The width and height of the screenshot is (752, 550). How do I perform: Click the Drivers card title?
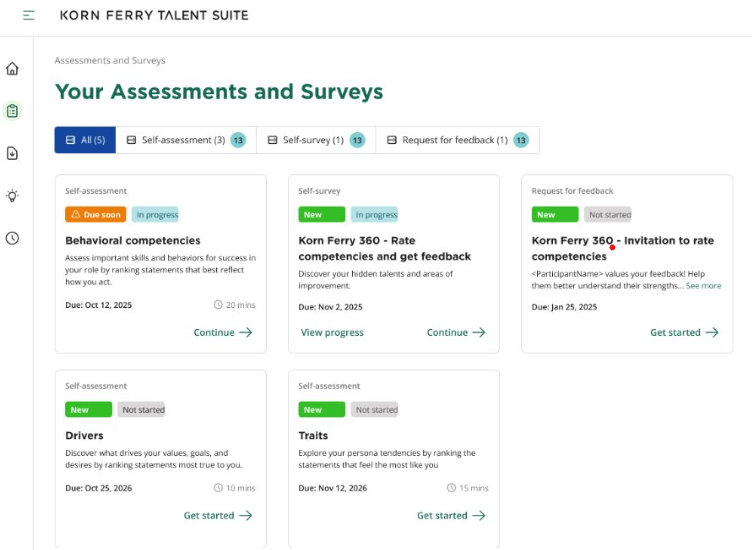click(x=84, y=435)
